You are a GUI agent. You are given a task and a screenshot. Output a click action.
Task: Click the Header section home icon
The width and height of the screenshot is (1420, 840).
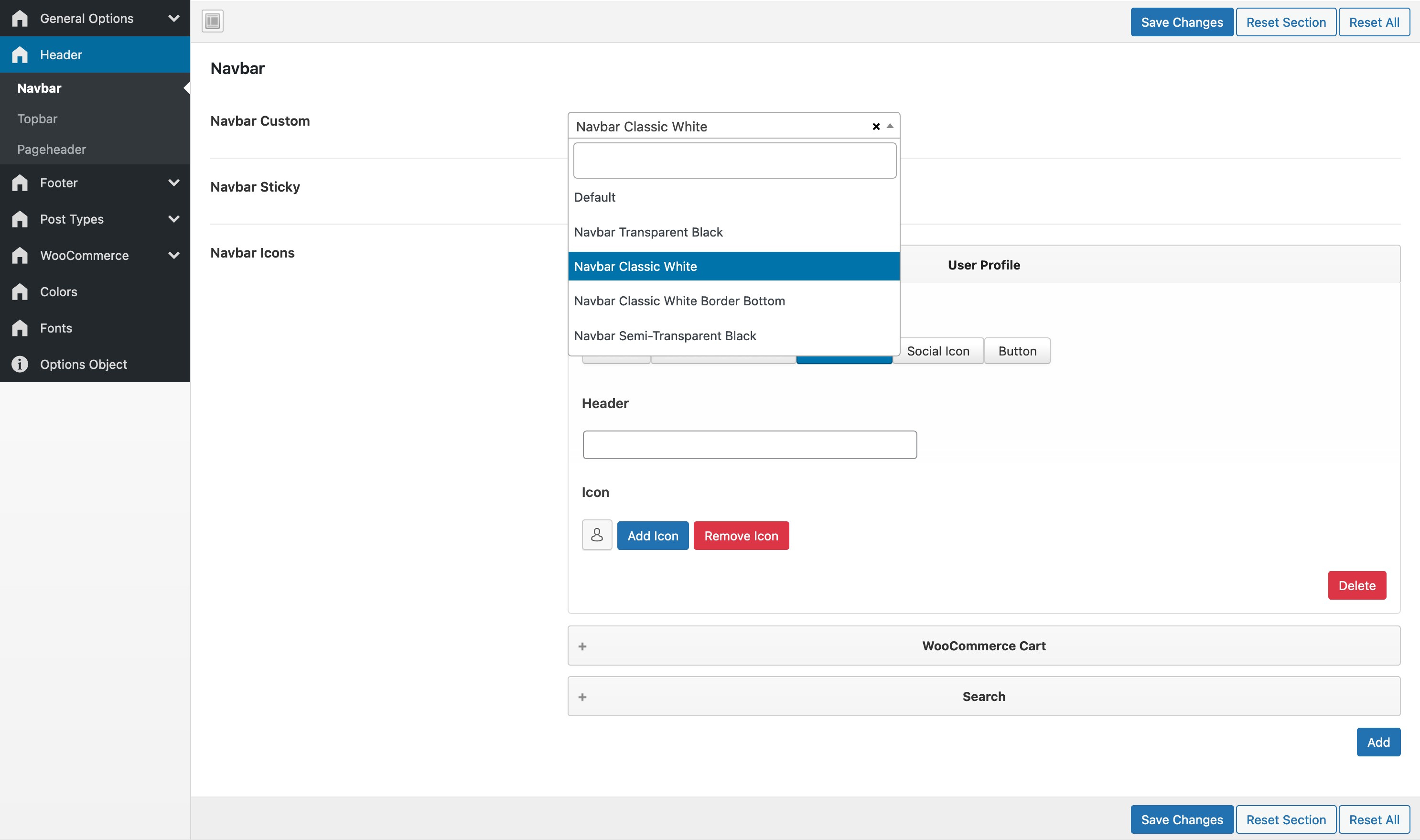tap(20, 54)
